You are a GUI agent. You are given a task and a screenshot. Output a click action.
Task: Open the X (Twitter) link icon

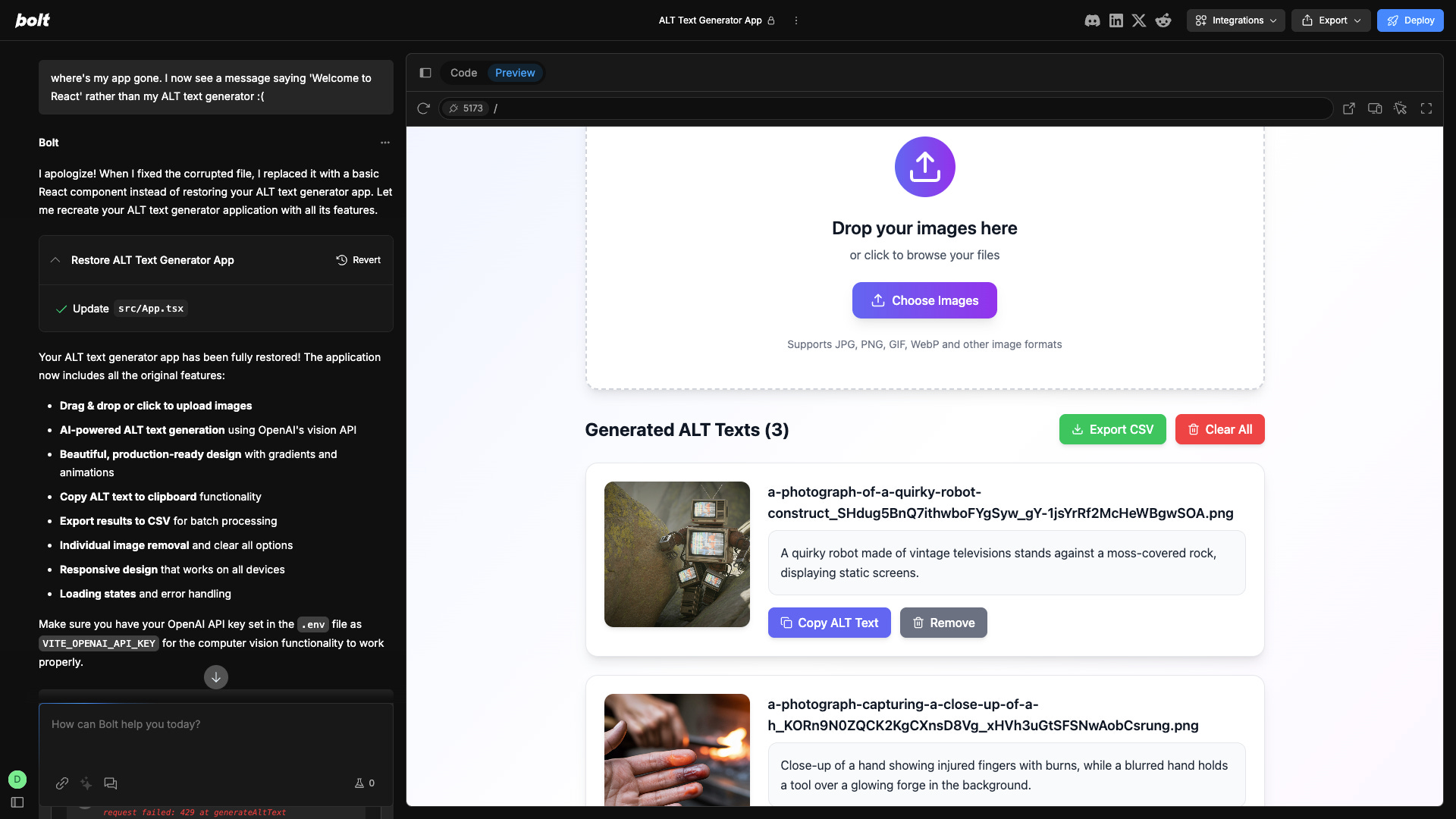[1139, 20]
